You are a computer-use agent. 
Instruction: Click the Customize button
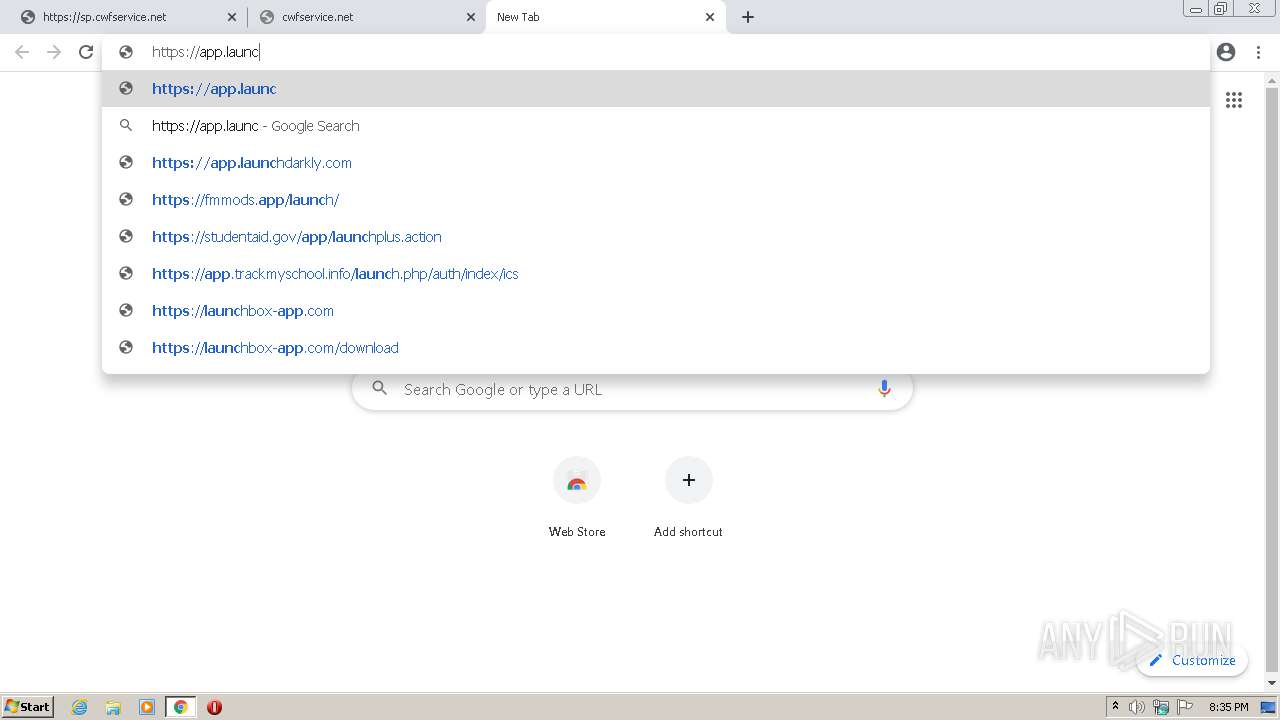(x=1192, y=660)
